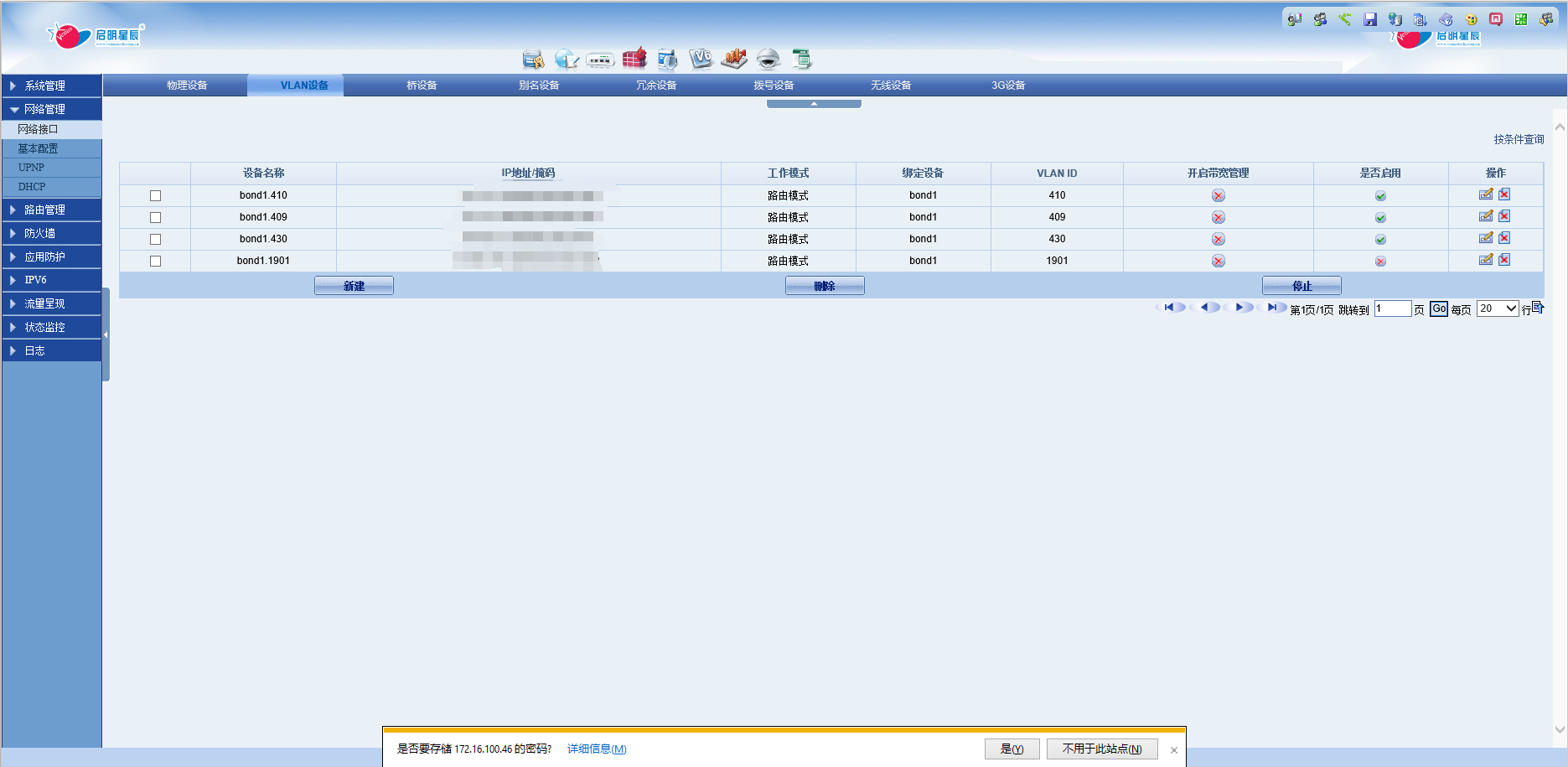This screenshot has height=767, width=1568.
Task: Click the green wrench tools icon
Action: (1345, 19)
